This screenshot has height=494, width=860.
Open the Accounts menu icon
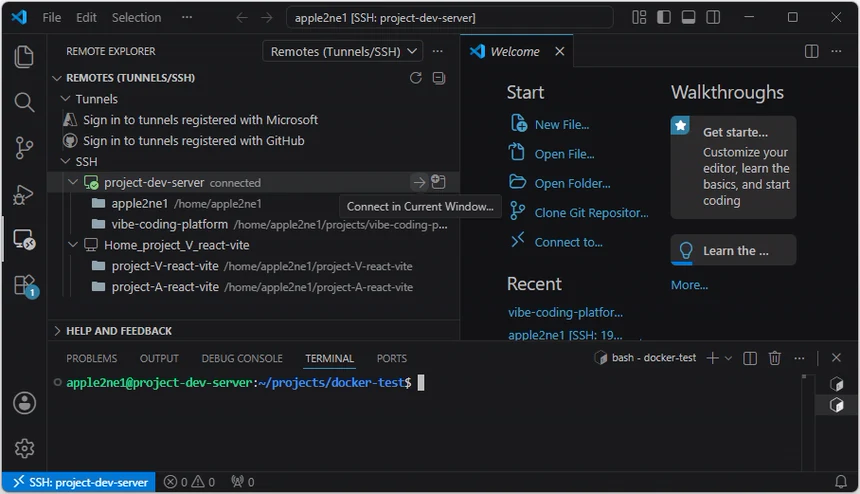tap(24, 403)
